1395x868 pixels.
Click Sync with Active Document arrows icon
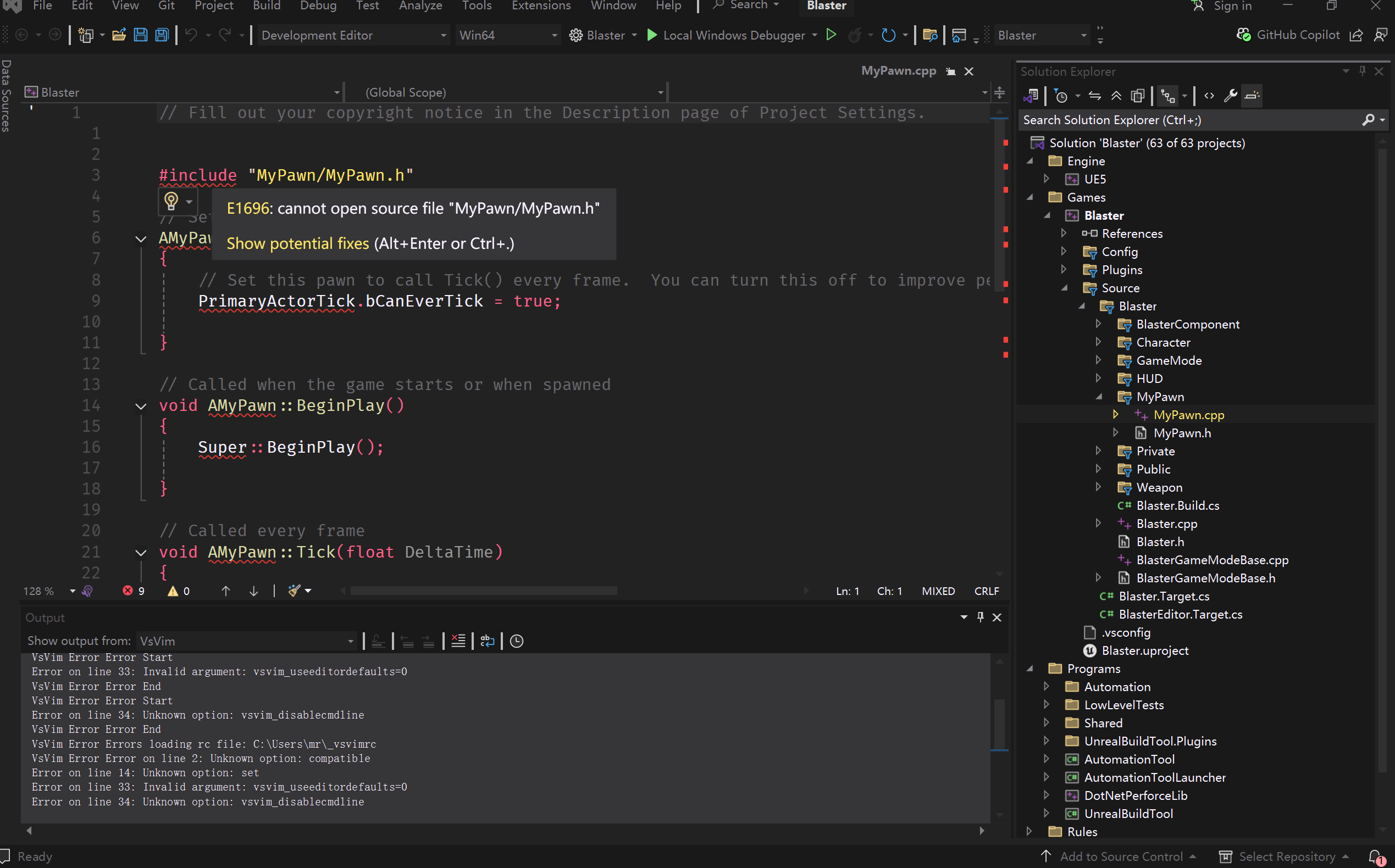1095,96
